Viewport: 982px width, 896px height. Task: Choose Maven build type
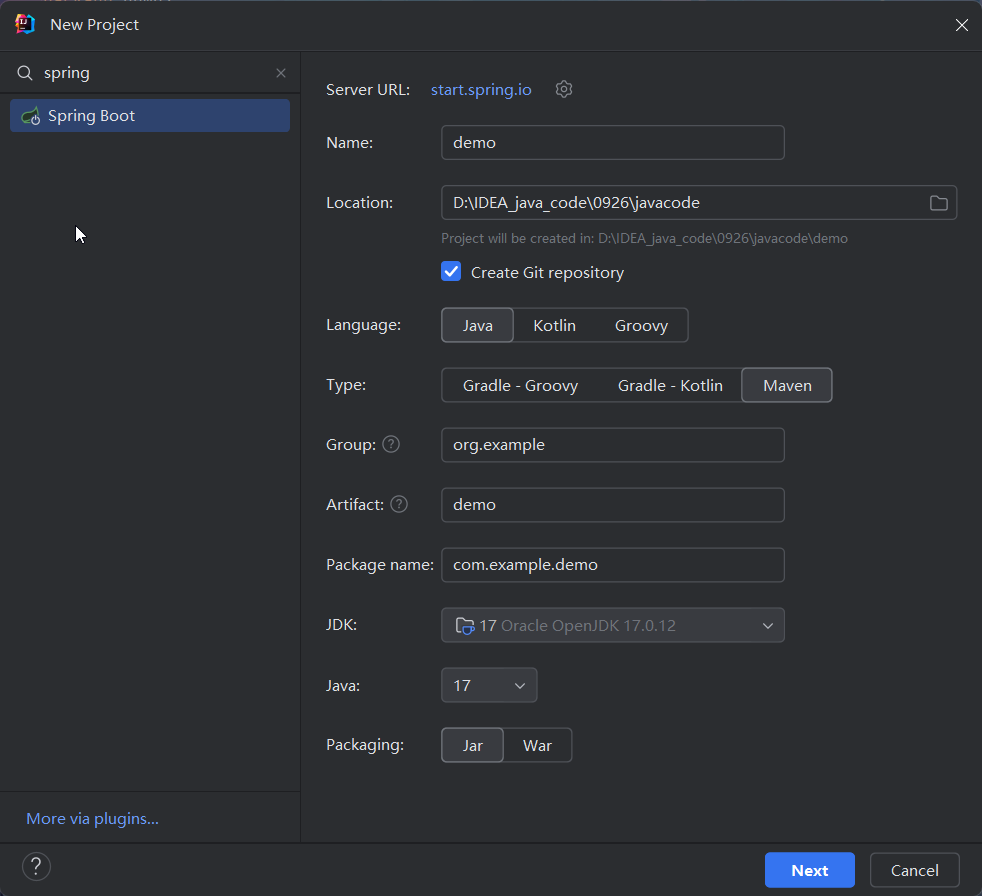click(x=787, y=386)
